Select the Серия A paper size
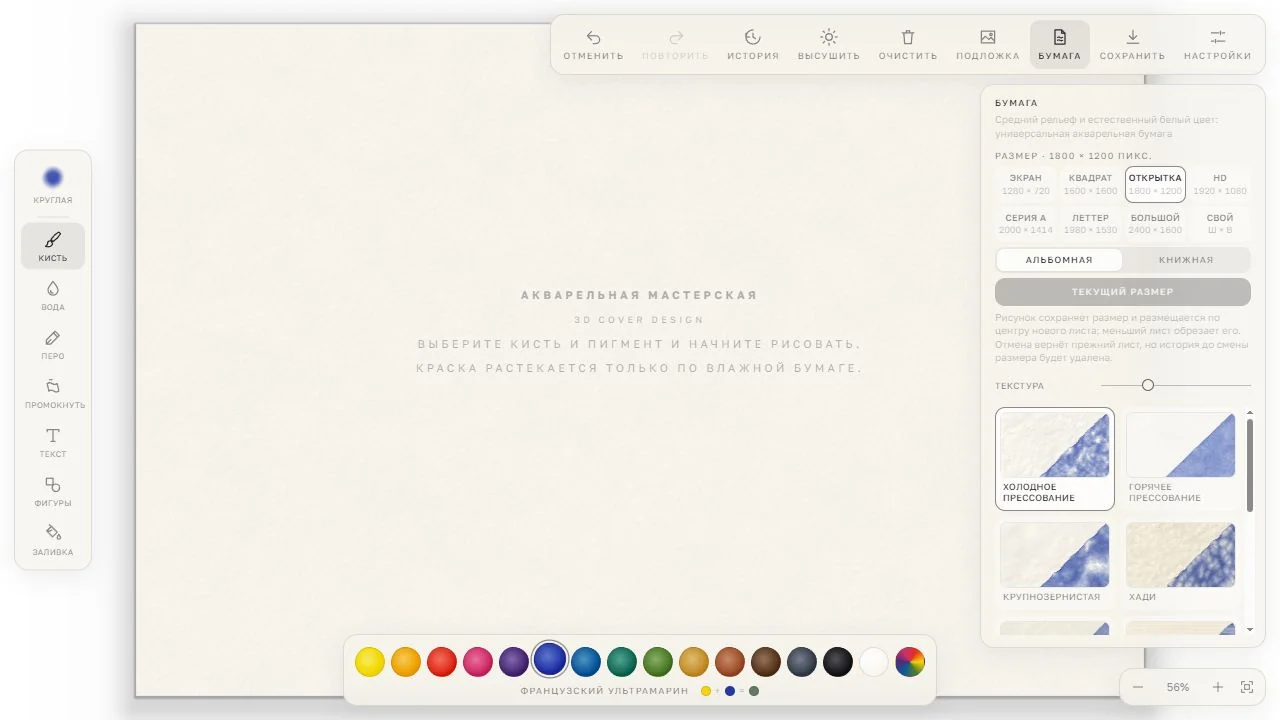 pos(1026,223)
